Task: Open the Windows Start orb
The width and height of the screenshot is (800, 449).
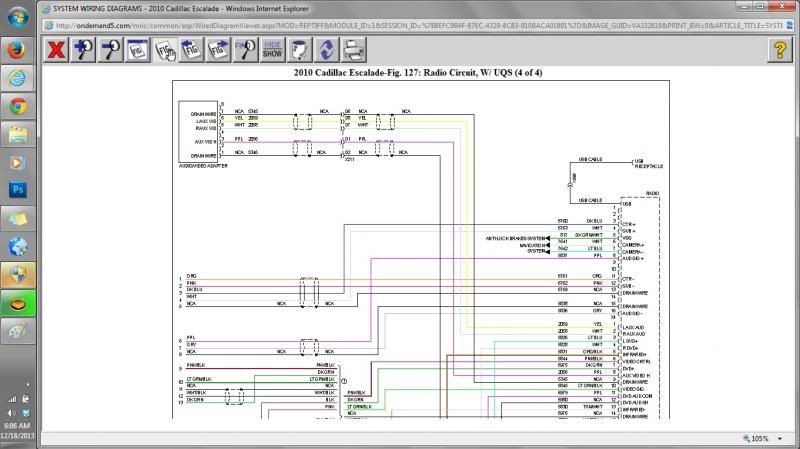Action: tap(18, 17)
